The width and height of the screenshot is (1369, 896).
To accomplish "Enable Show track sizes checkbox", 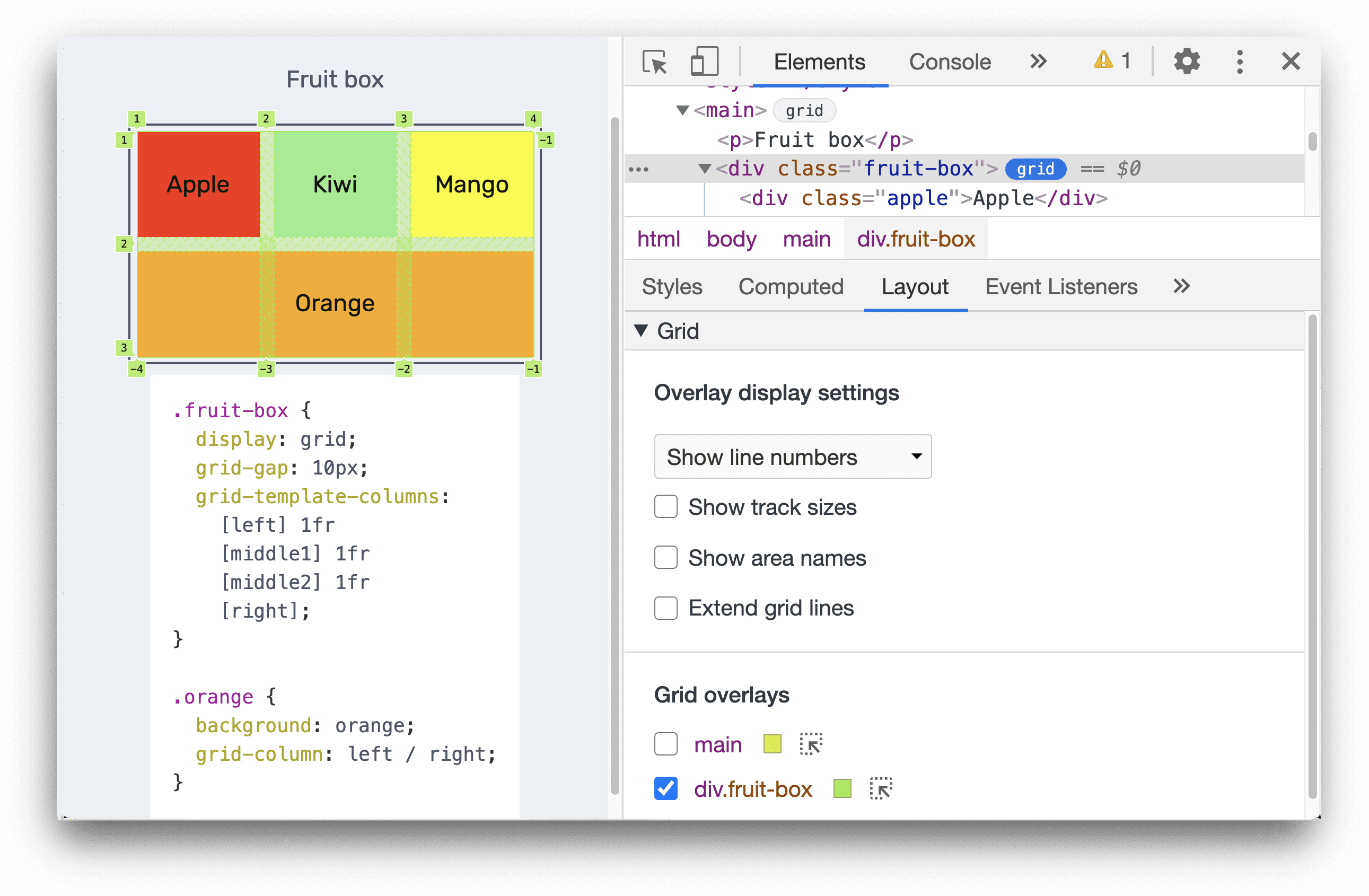I will click(x=665, y=507).
